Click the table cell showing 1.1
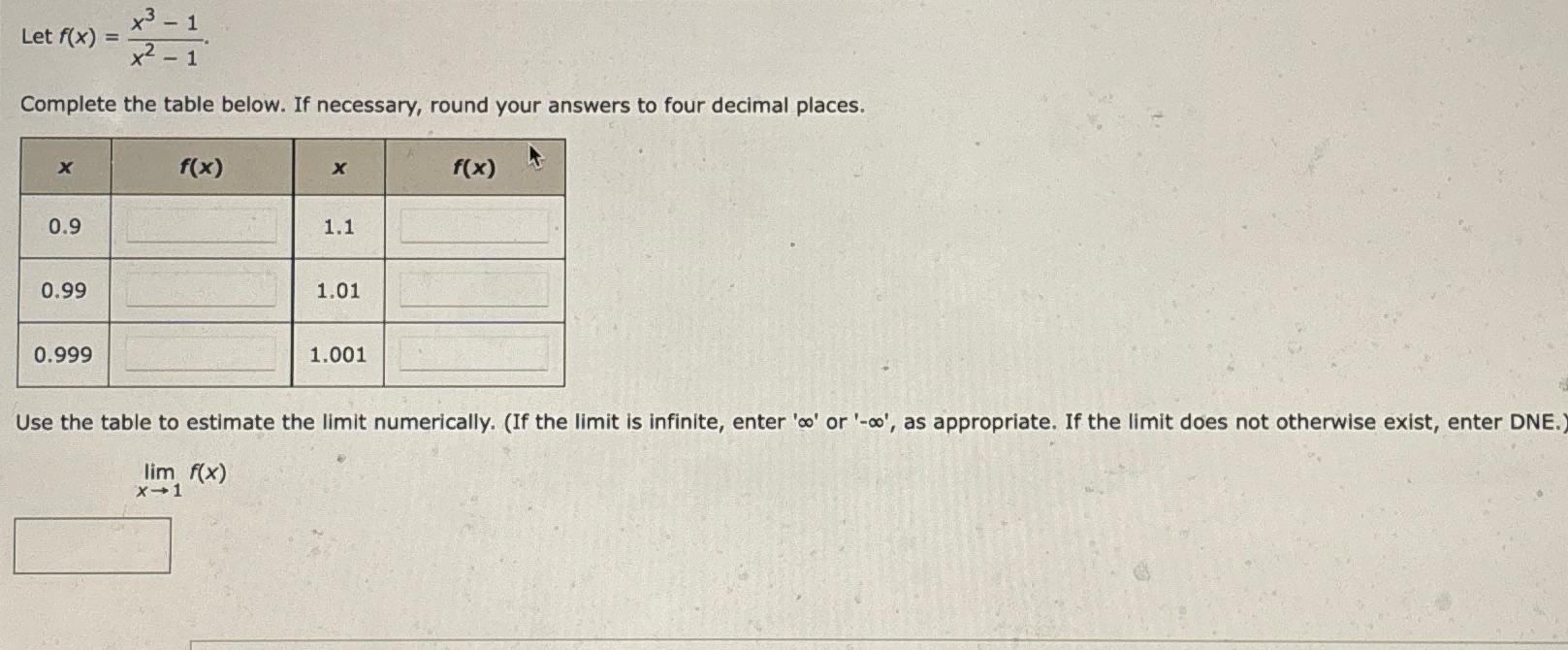Screen dimensions: 1568x650 tap(337, 225)
